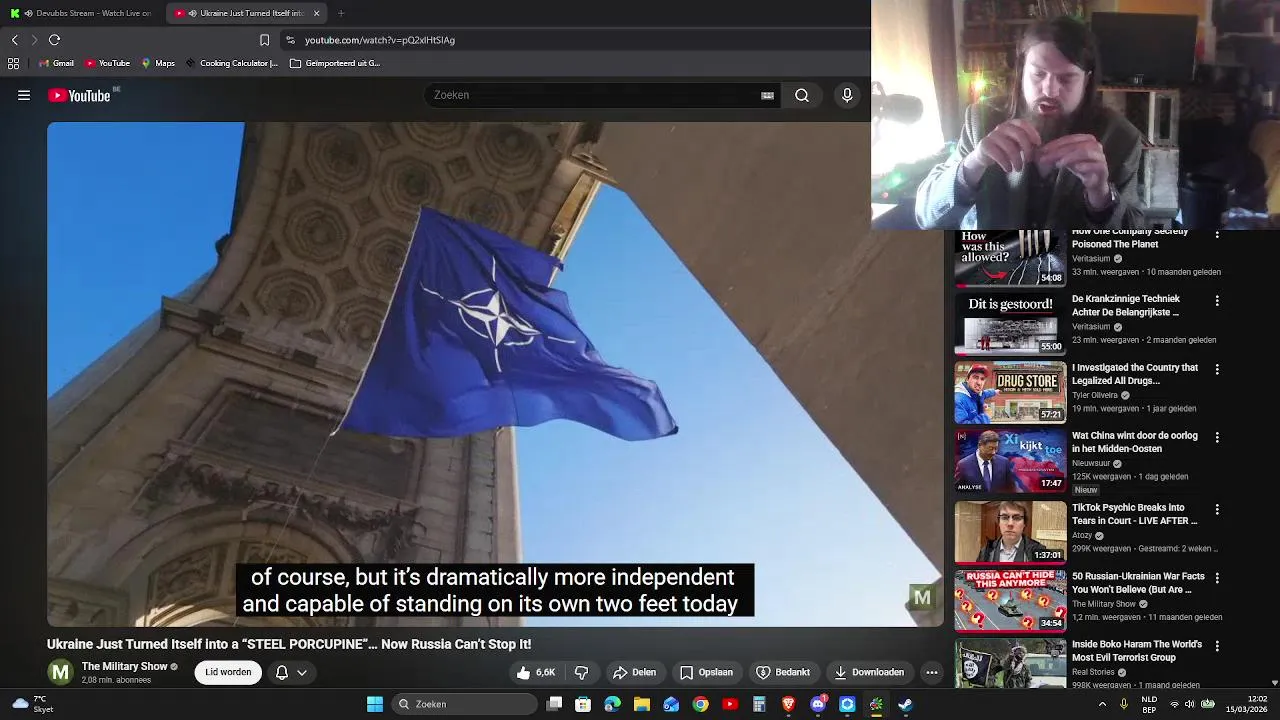This screenshot has width=1280, height=720.
Task: Play the Dit is gestoord thumbnail
Action: (x=1010, y=324)
